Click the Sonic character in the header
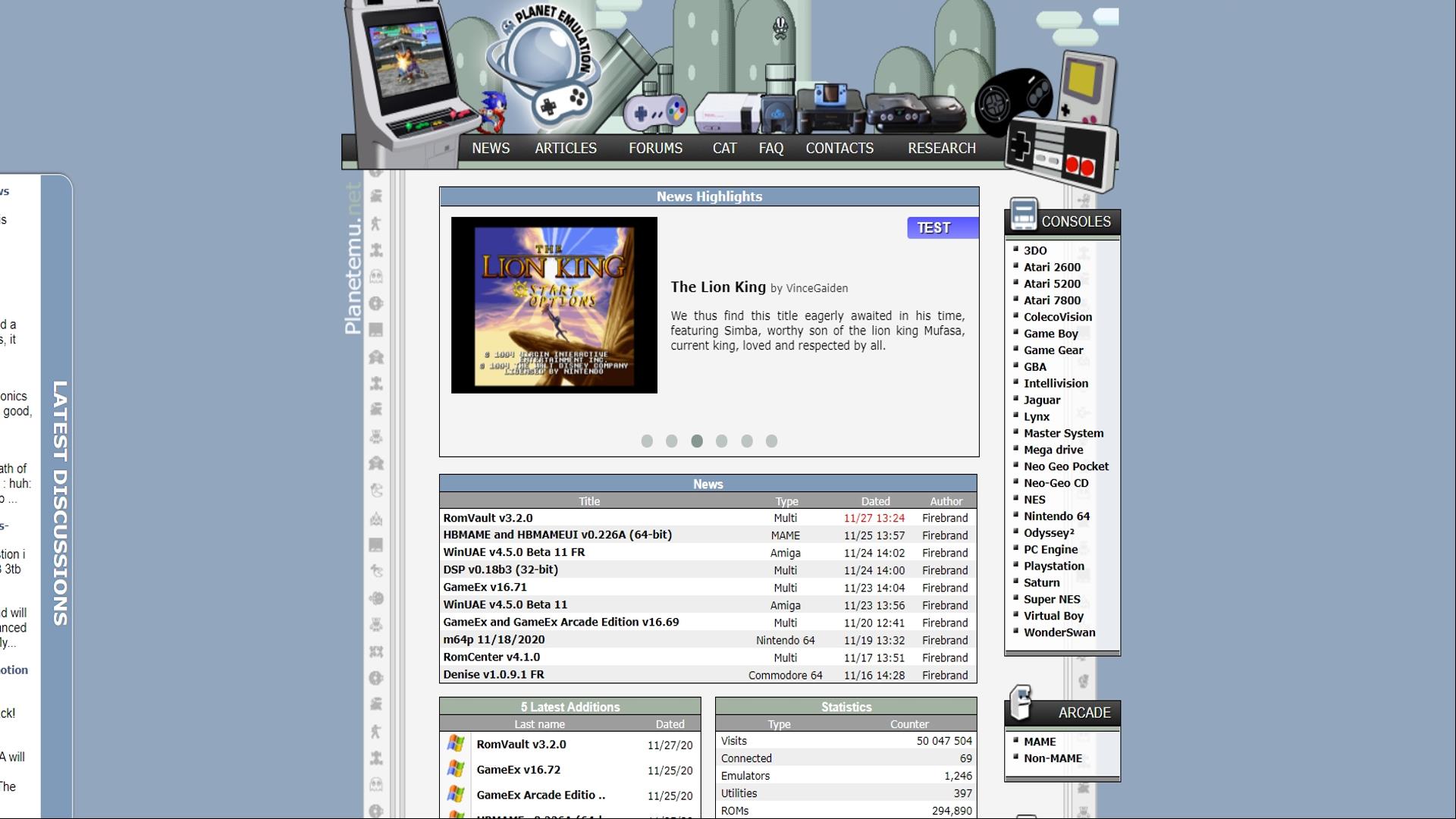1456x819 pixels. [494, 111]
